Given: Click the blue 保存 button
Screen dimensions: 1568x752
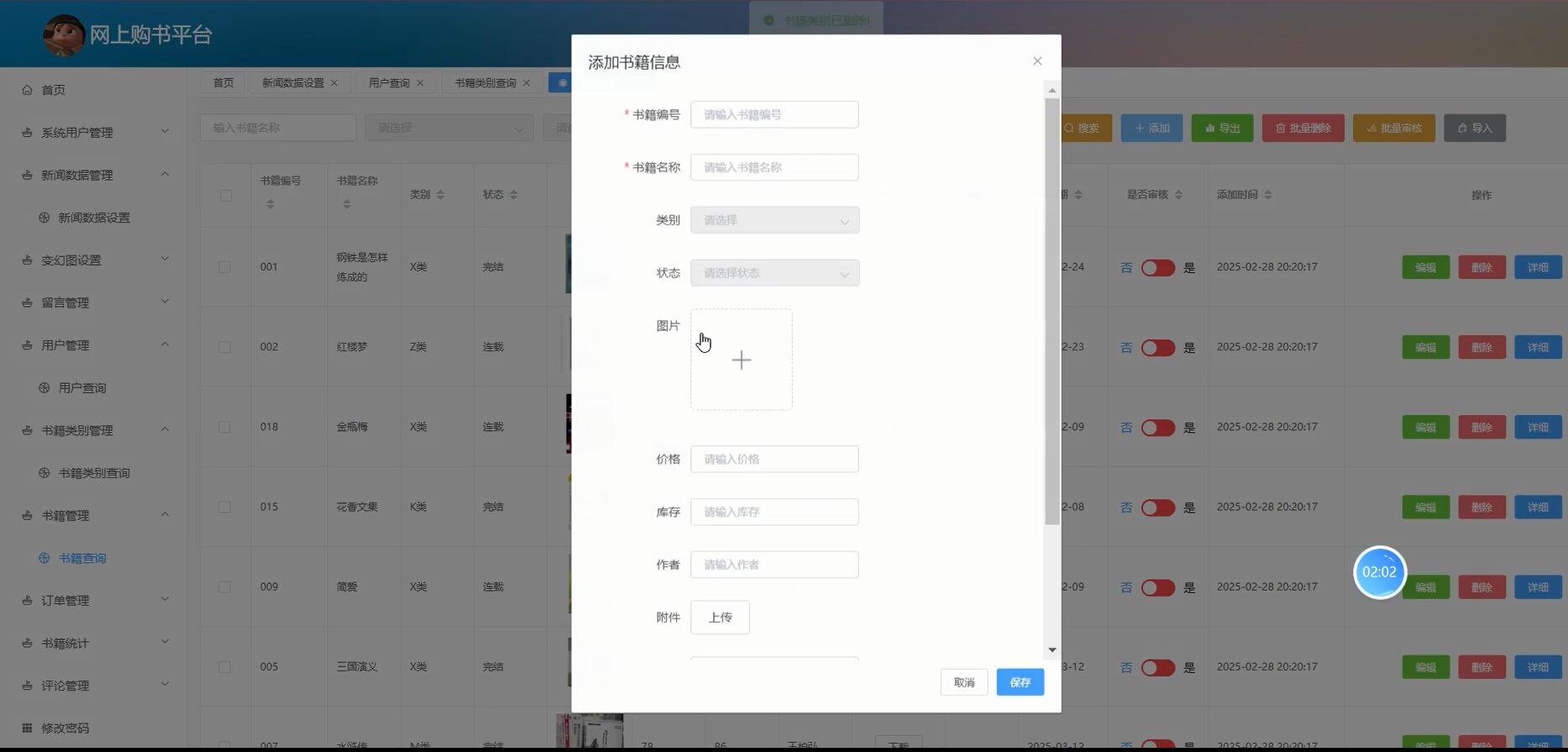Looking at the screenshot, I should coord(1020,682).
